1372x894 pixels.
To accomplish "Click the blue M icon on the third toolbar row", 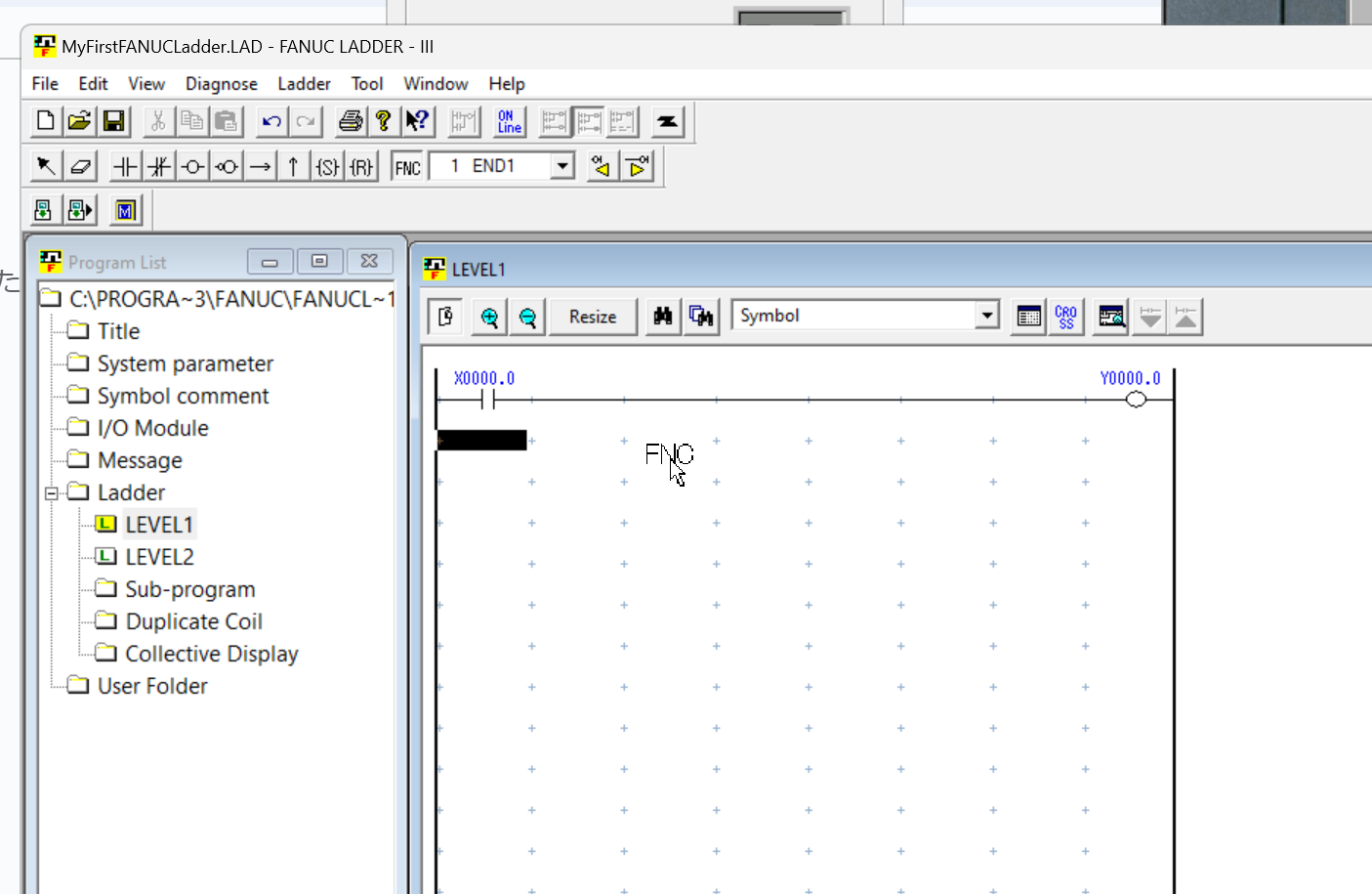I will [125, 210].
